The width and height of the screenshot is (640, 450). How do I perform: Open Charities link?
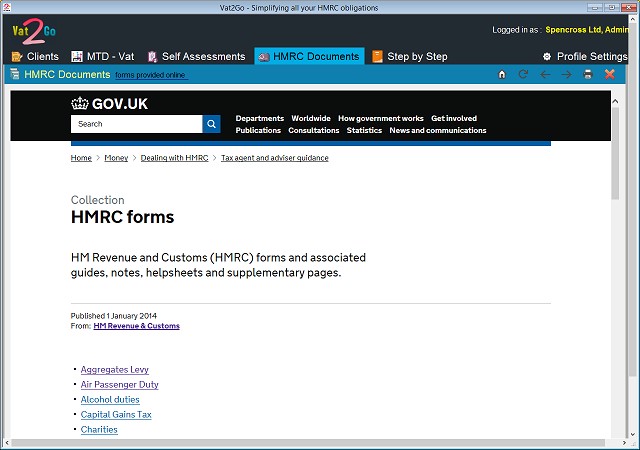(x=99, y=430)
